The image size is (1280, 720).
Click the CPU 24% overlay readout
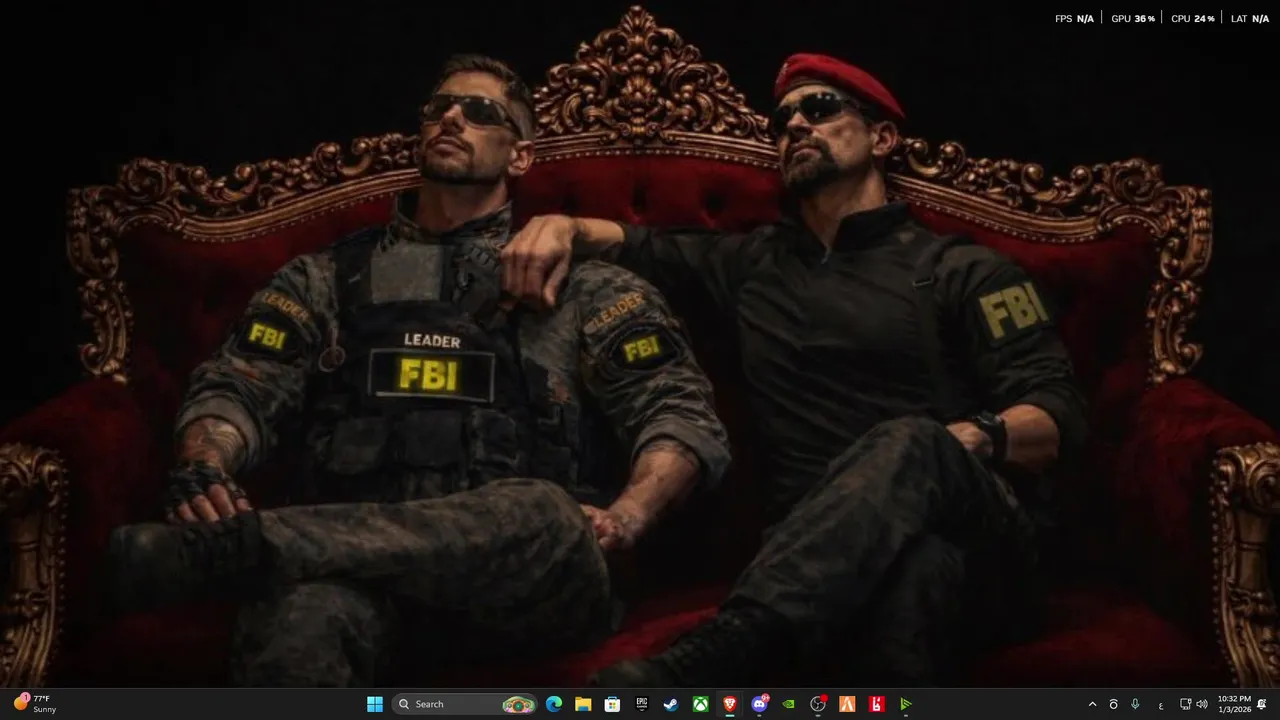(1193, 19)
